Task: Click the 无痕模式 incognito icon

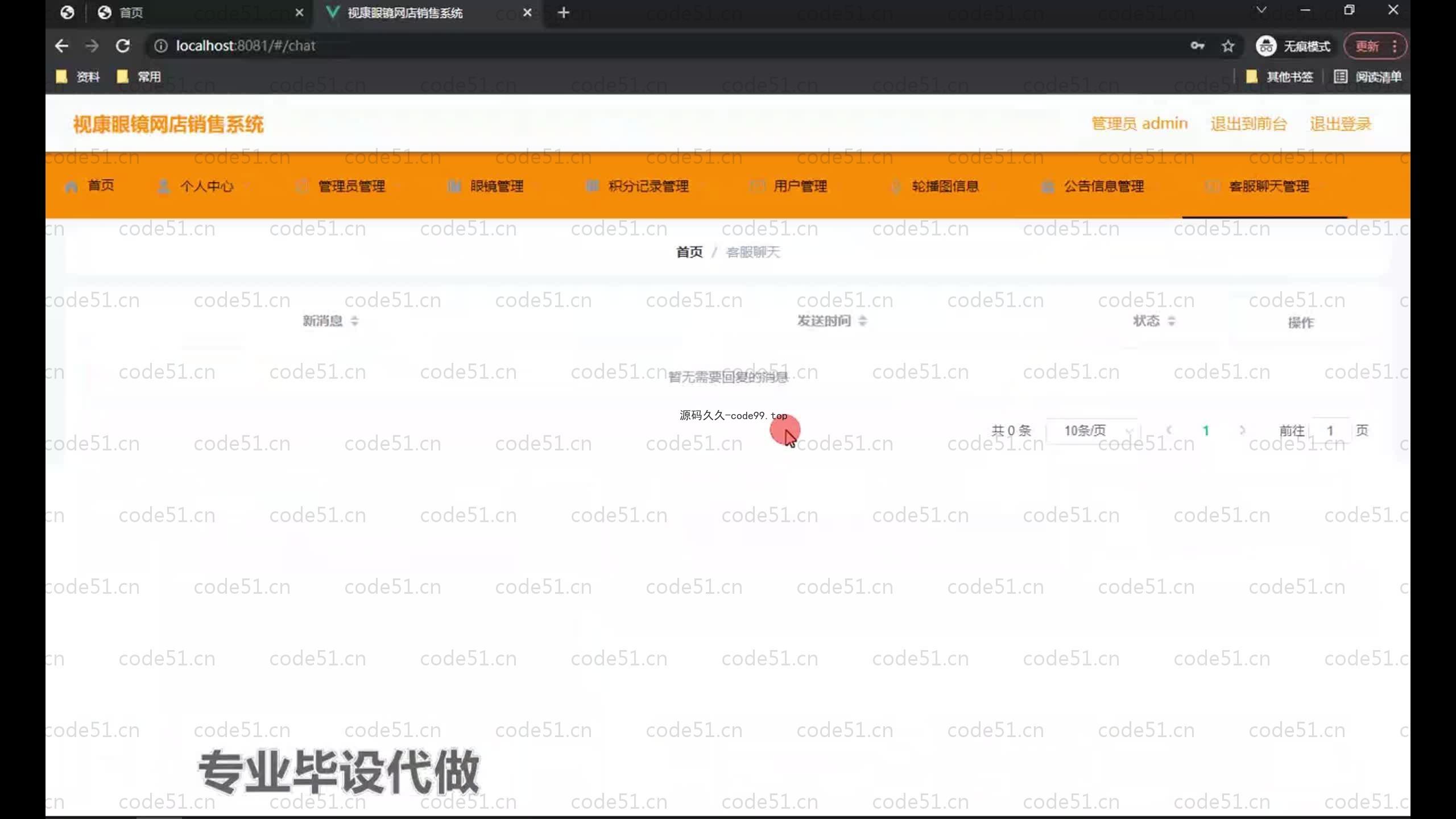Action: (1266, 46)
